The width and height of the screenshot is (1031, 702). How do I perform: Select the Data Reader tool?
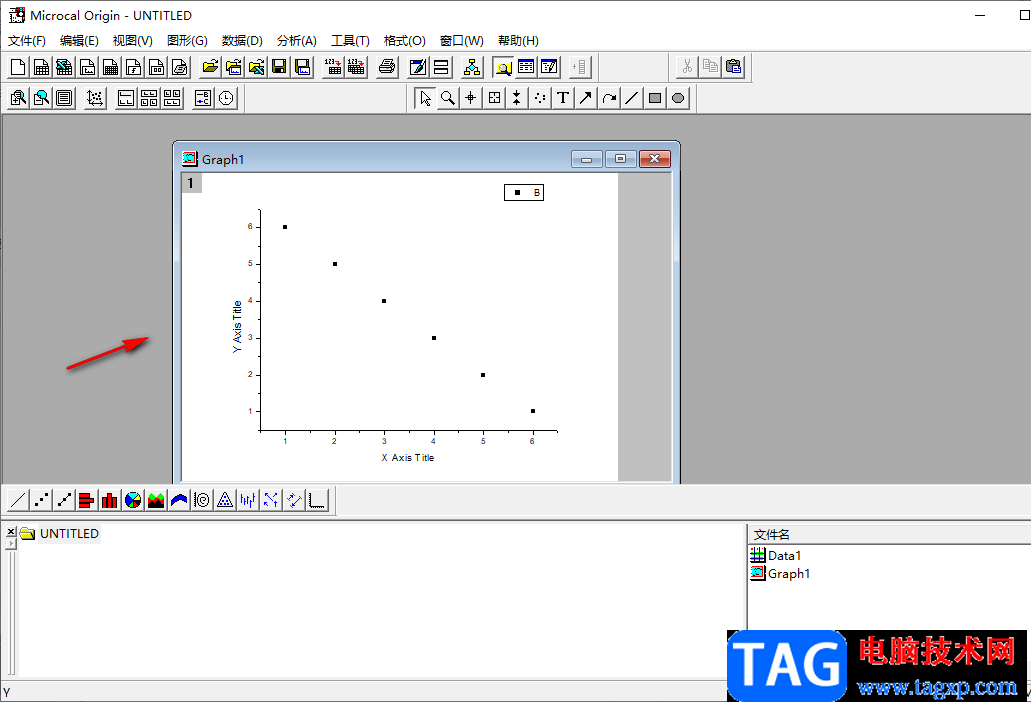(494, 99)
